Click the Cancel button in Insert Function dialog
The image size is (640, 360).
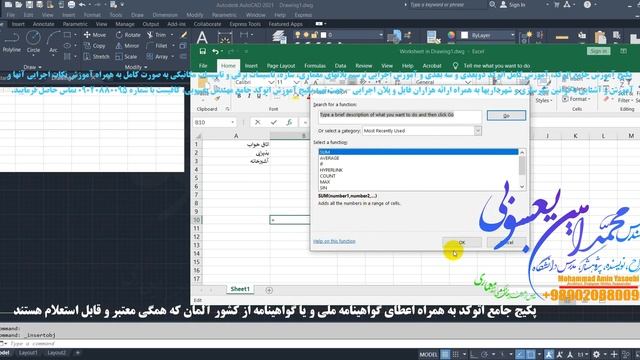506,242
